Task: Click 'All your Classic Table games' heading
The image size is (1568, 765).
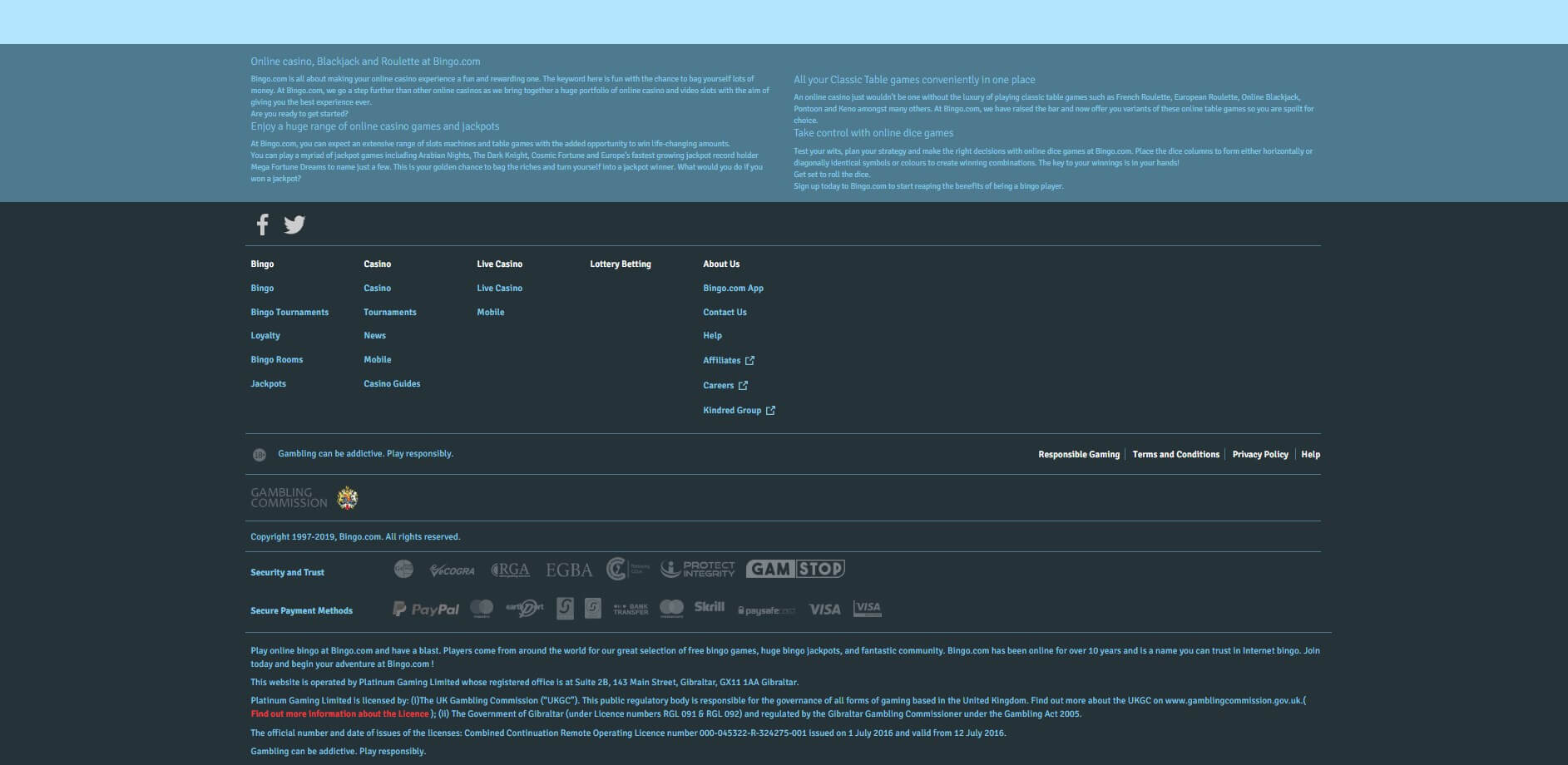Action: pos(914,80)
